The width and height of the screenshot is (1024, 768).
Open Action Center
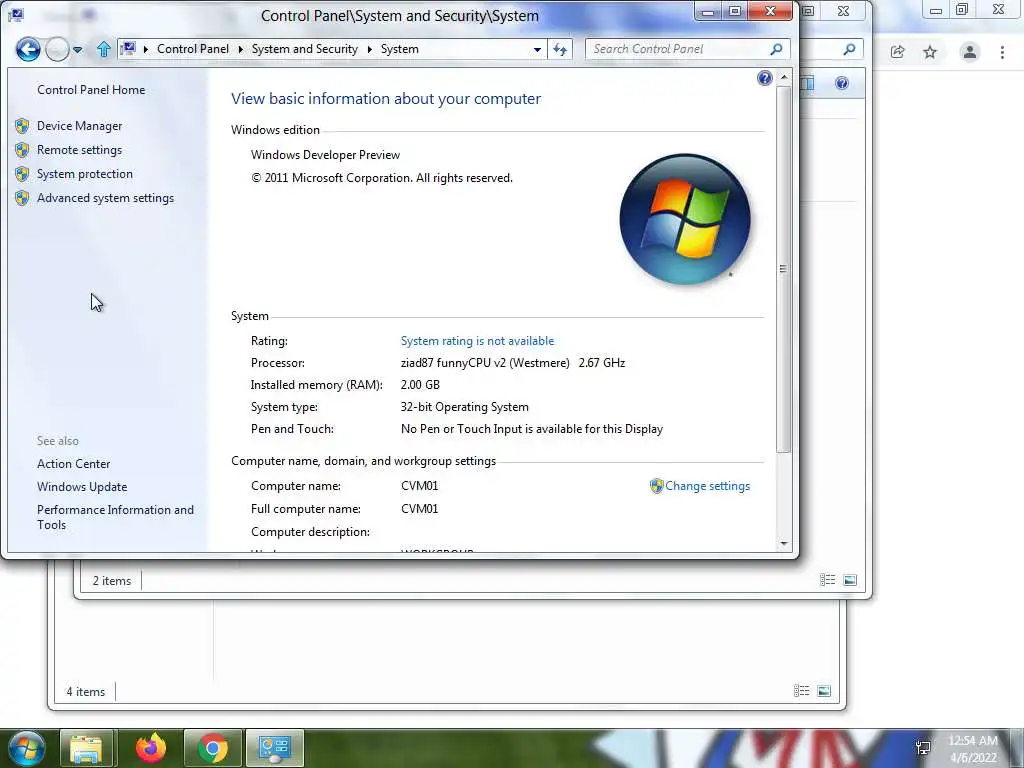click(x=73, y=464)
